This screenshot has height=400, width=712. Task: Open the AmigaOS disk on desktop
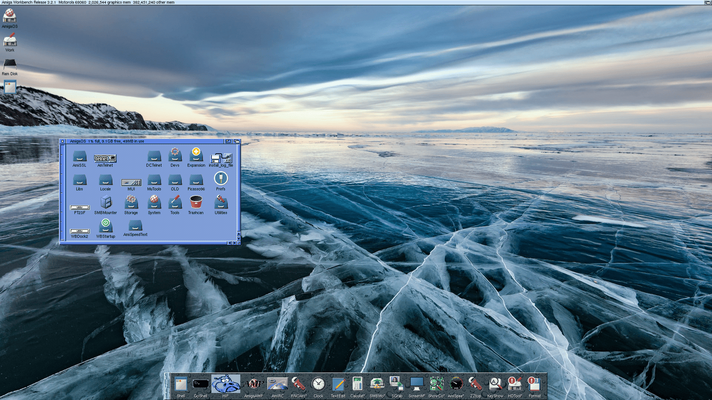[10, 14]
